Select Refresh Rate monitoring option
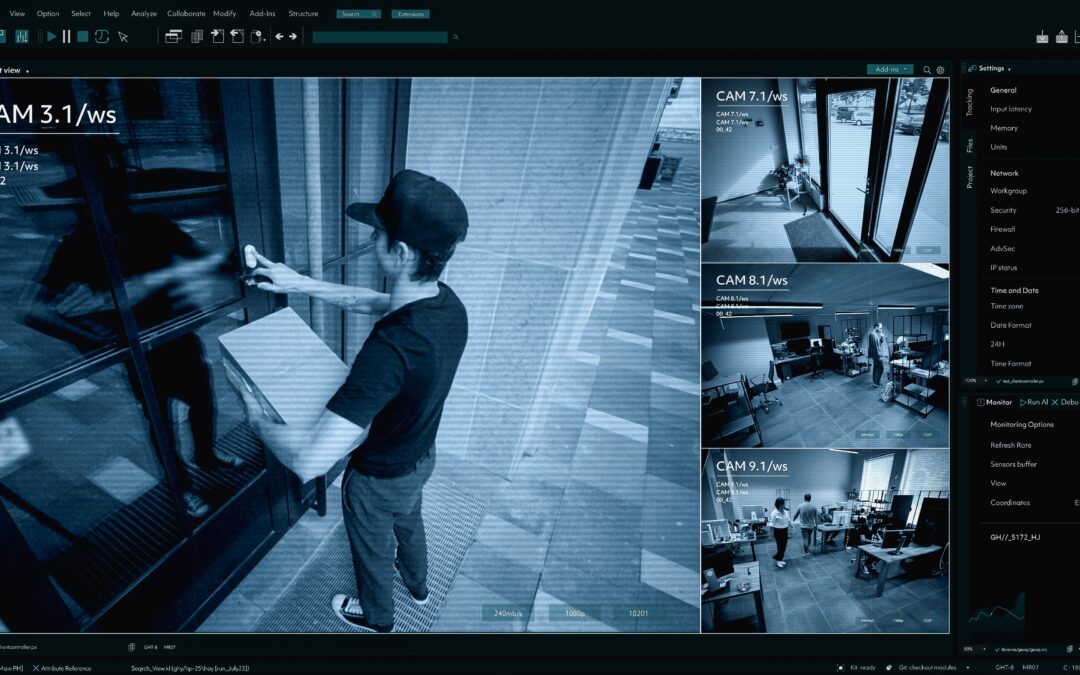Image resolution: width=1080 pixels, height=675 pixels. 1010,446
